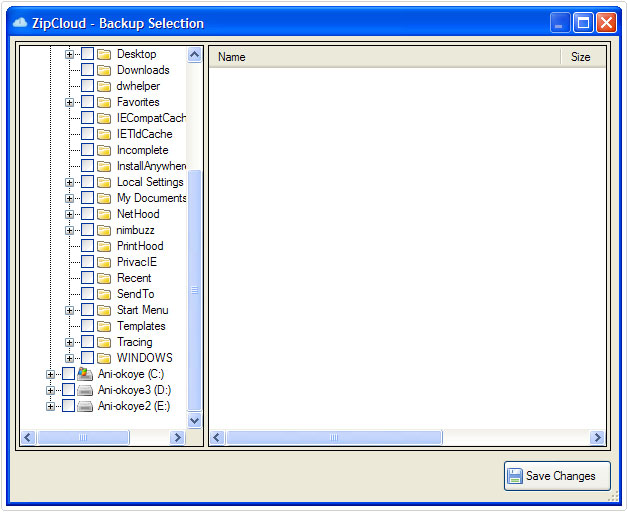Expand the Desktop tree node
Image resolution: width=628 pixels, height=512 pixels.
tap(69, 54)
